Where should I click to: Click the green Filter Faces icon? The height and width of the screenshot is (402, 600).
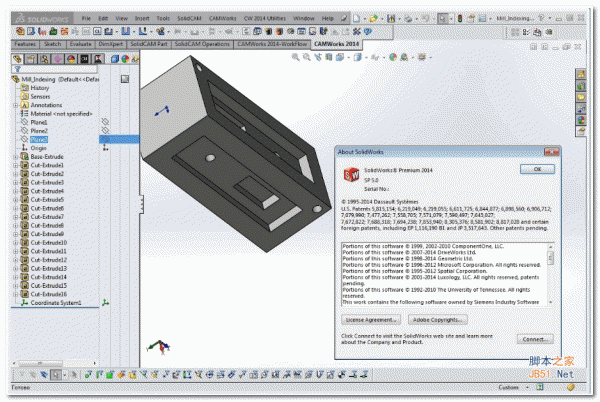(109, 375)
